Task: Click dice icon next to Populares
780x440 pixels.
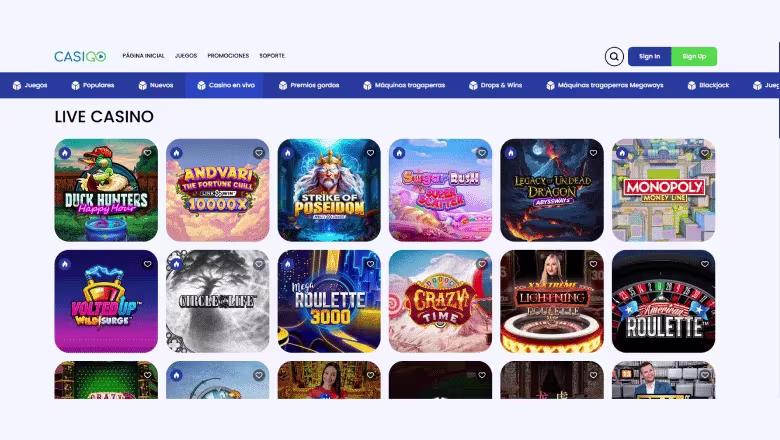Action: click(x=75, y=86)
